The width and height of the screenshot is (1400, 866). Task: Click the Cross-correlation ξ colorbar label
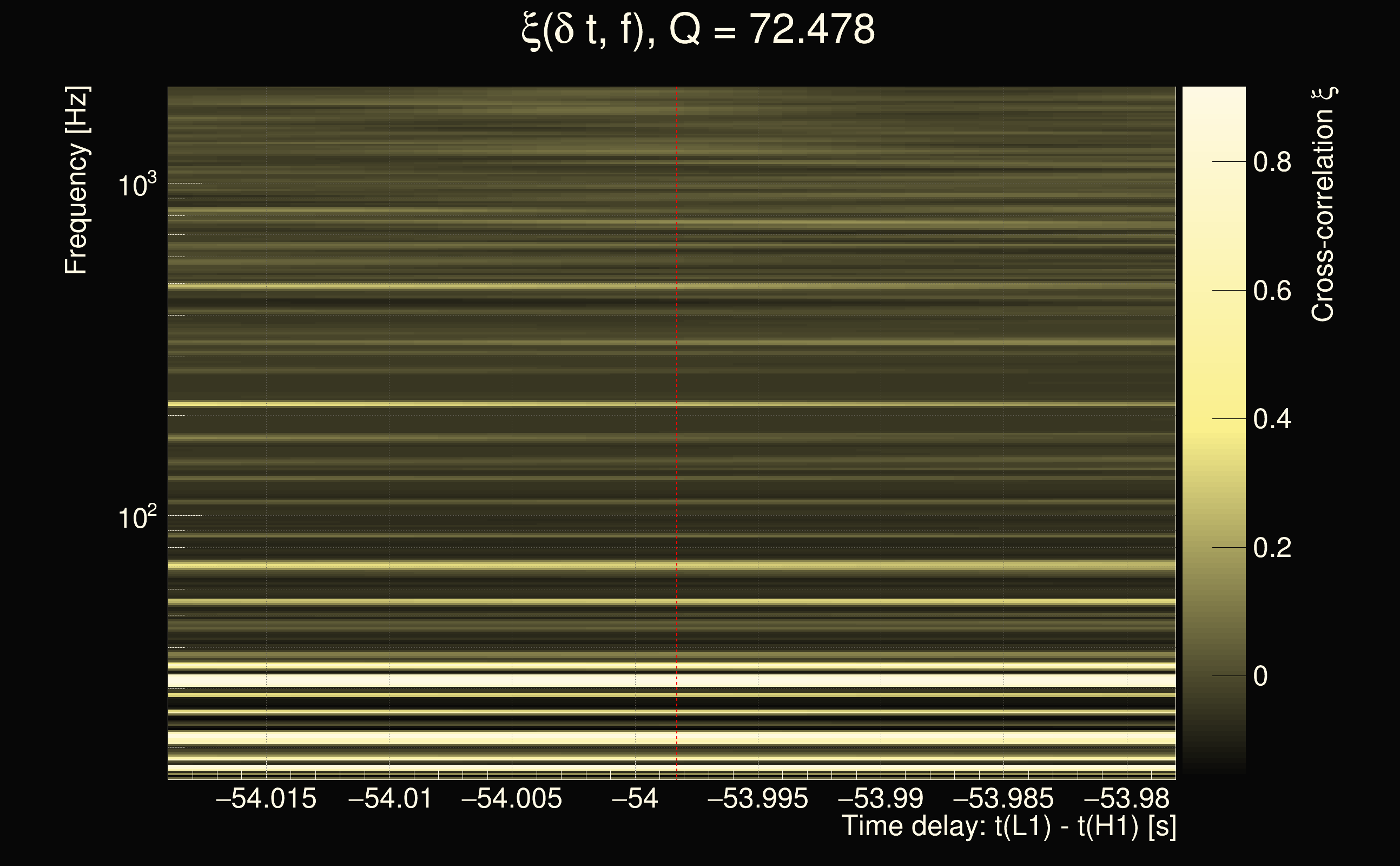pos(1323,205)
